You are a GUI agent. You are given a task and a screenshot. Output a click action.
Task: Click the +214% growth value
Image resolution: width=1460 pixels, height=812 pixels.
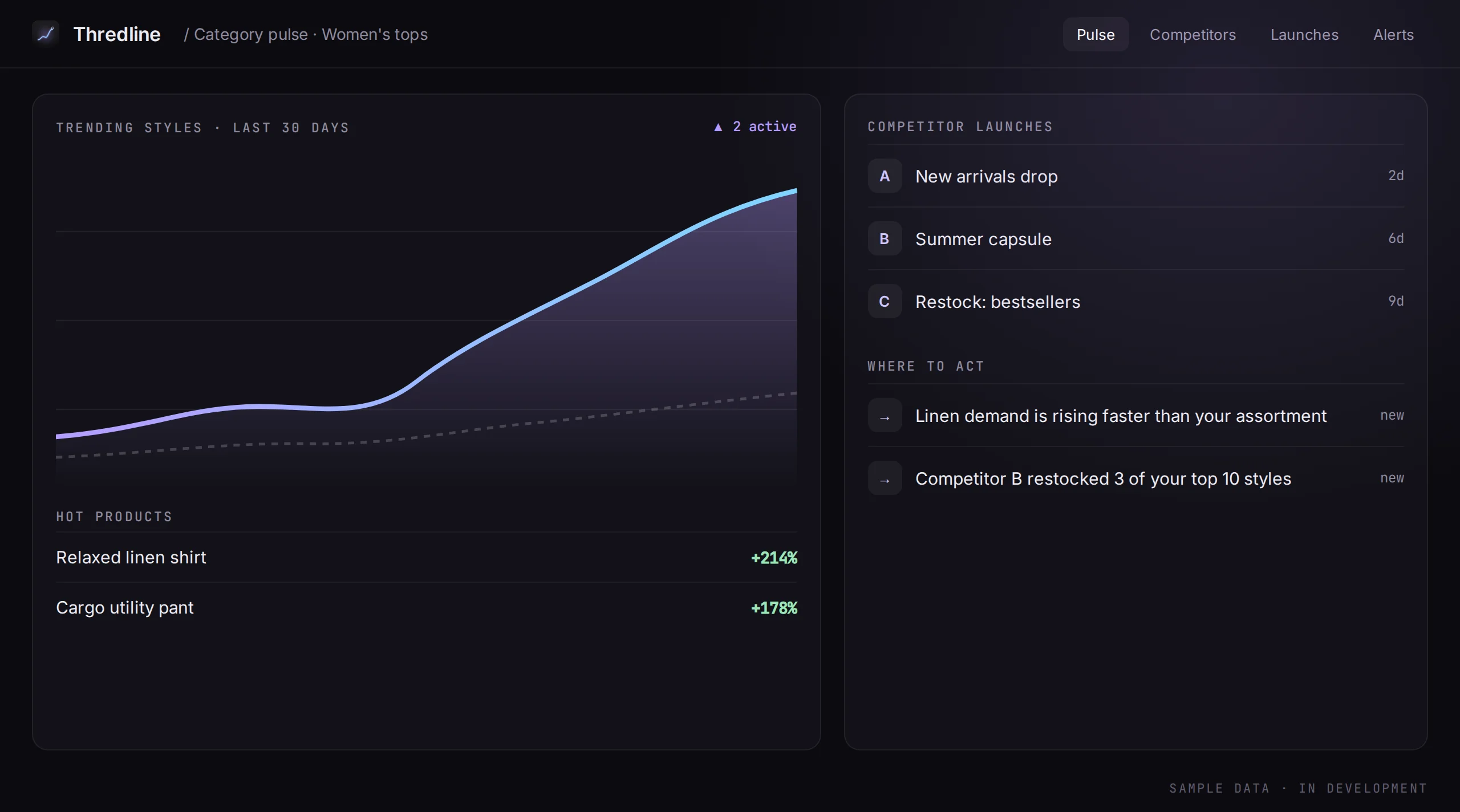click(774, 557)
